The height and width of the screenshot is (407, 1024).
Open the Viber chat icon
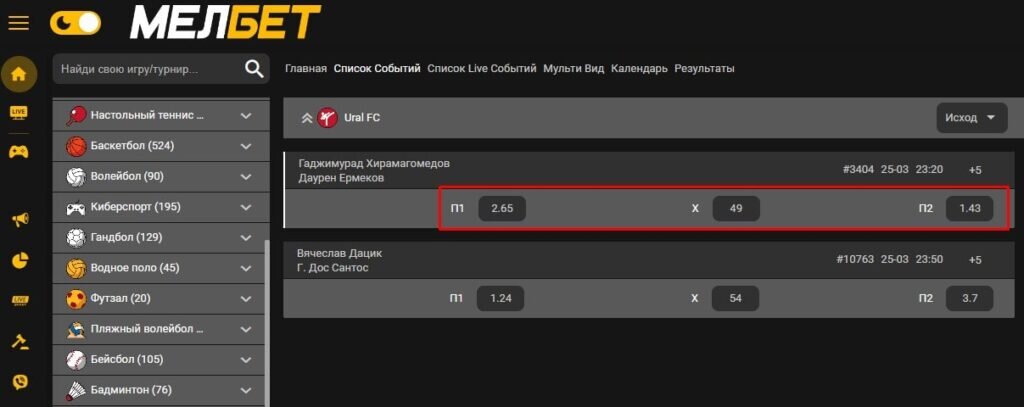[20, 382]
